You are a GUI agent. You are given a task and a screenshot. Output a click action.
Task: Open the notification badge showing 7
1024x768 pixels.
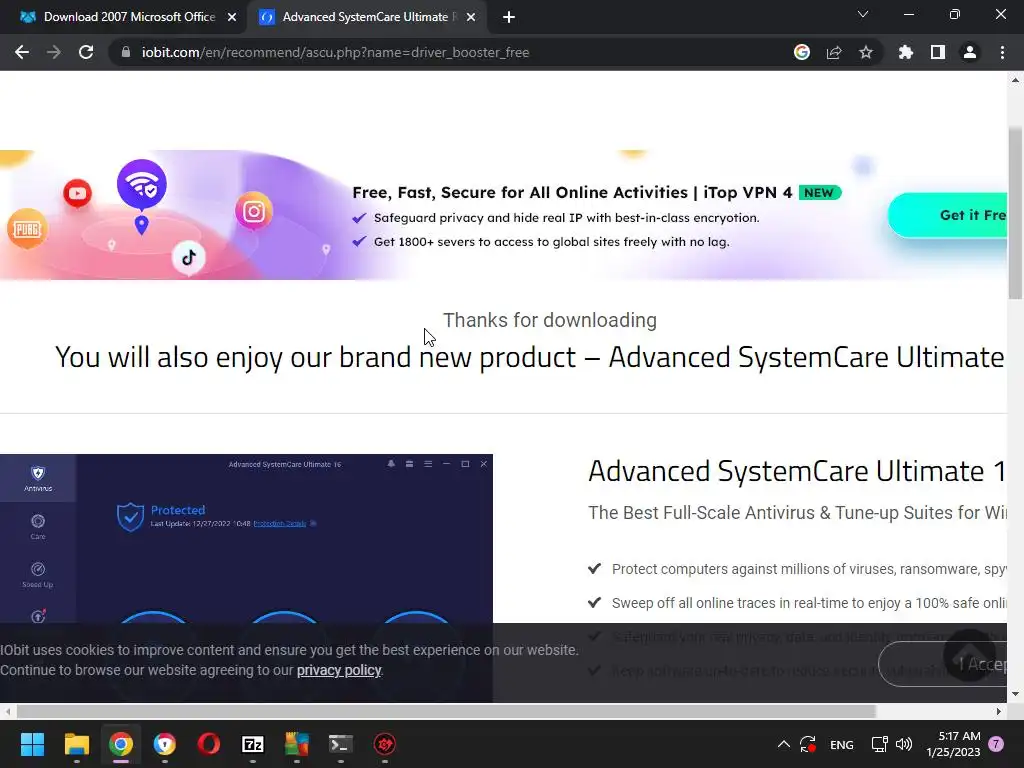996,744
